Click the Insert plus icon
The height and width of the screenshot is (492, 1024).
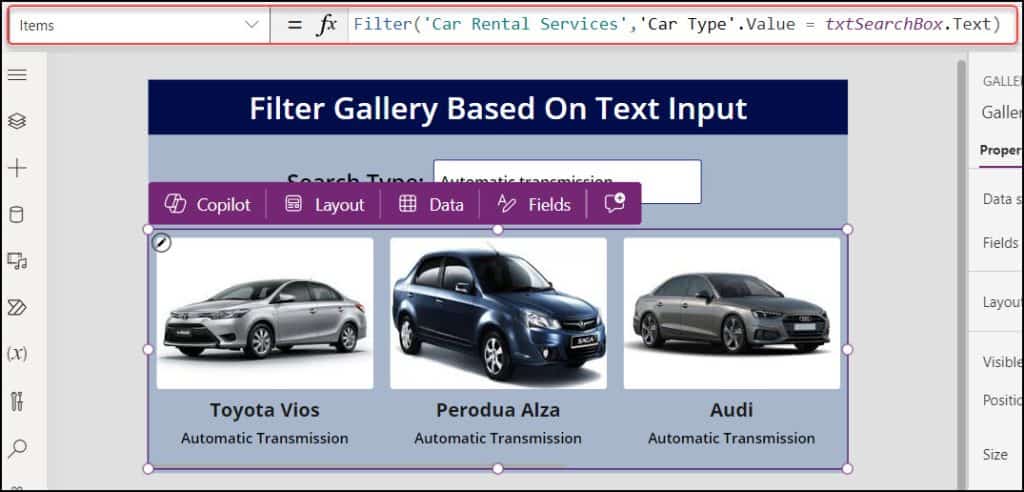tap(17, 168)
